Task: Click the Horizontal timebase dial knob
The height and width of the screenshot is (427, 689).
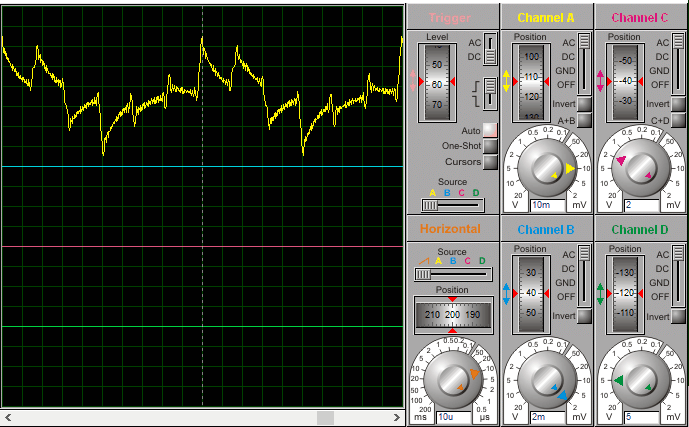Action: pos(453,378)
